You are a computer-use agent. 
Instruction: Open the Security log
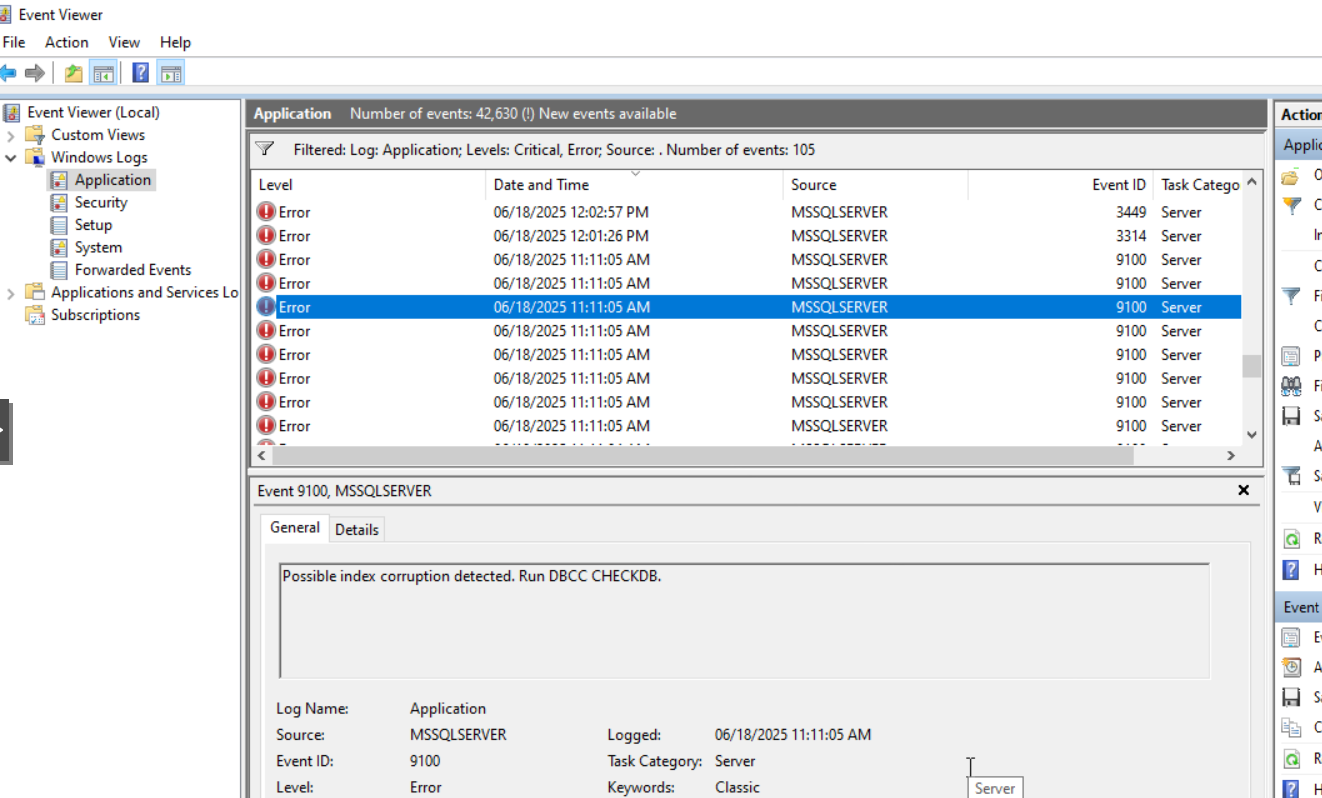[x=101, y=202]
